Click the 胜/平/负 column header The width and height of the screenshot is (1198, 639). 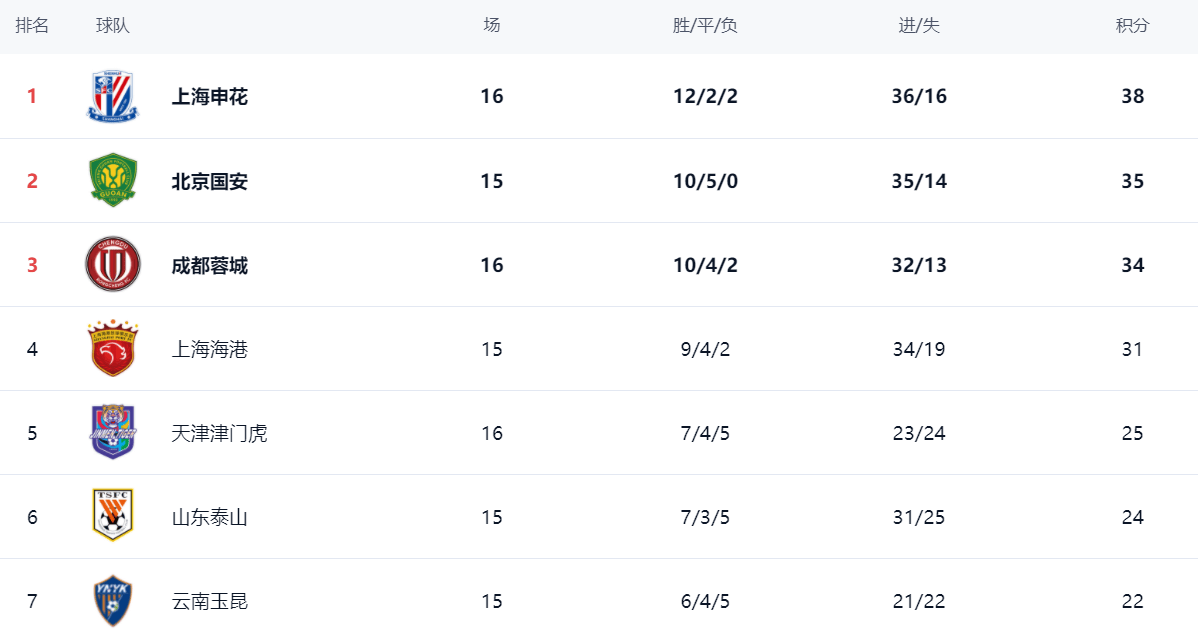[705, 26]
